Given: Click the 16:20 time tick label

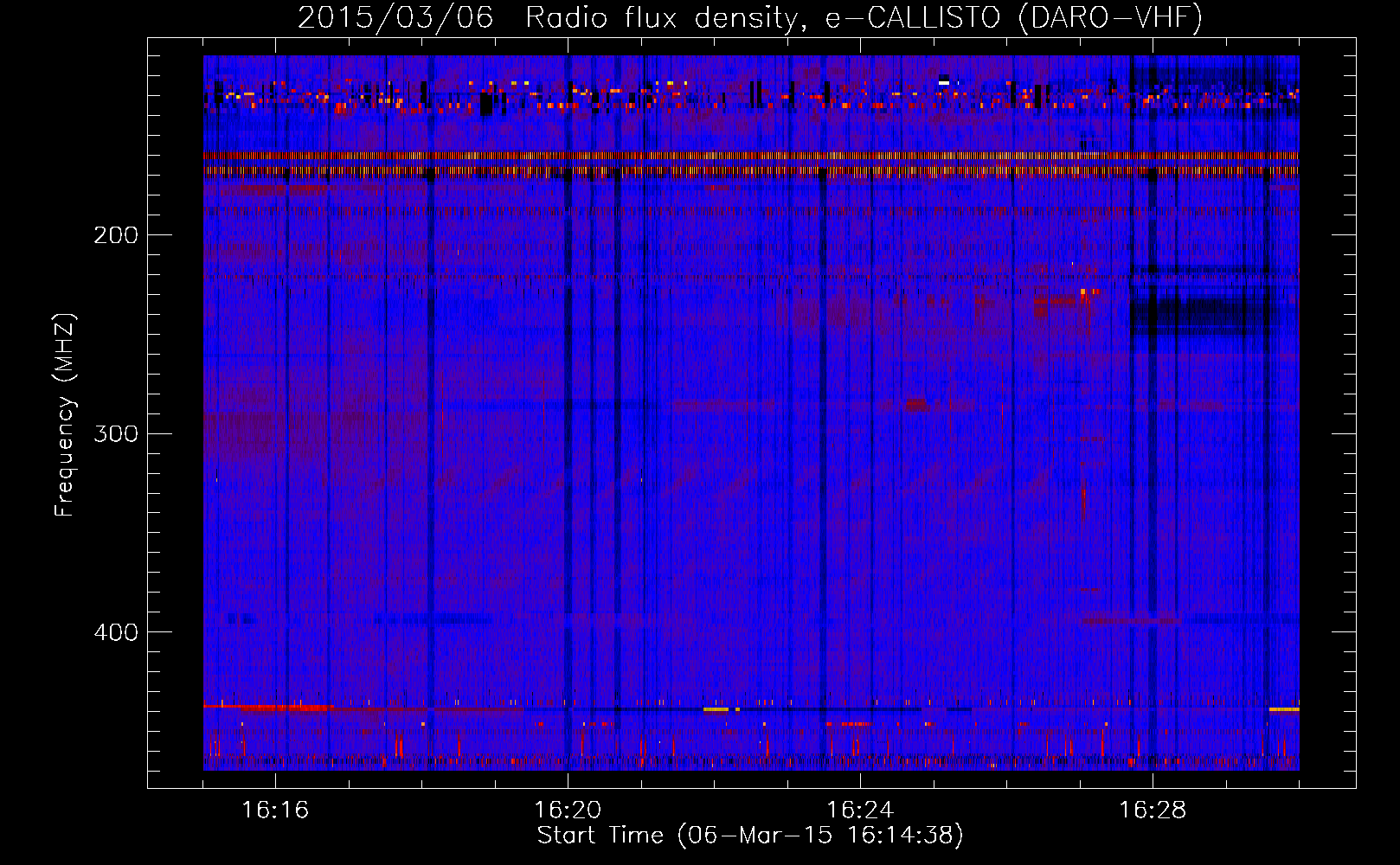Looking at the screenshot, I should (x=568, y=810).
